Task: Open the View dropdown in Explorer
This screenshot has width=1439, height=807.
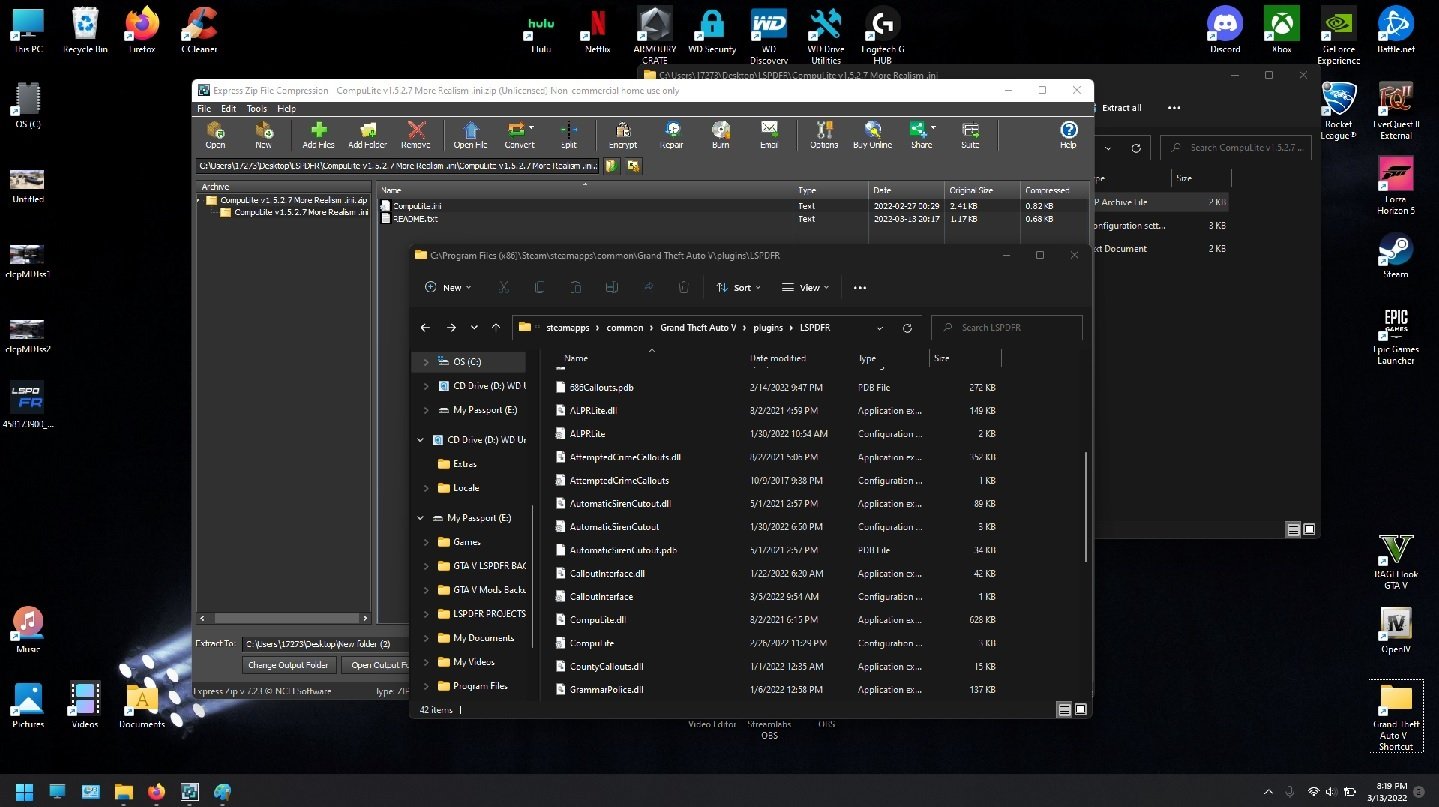Action: [806, 287]
